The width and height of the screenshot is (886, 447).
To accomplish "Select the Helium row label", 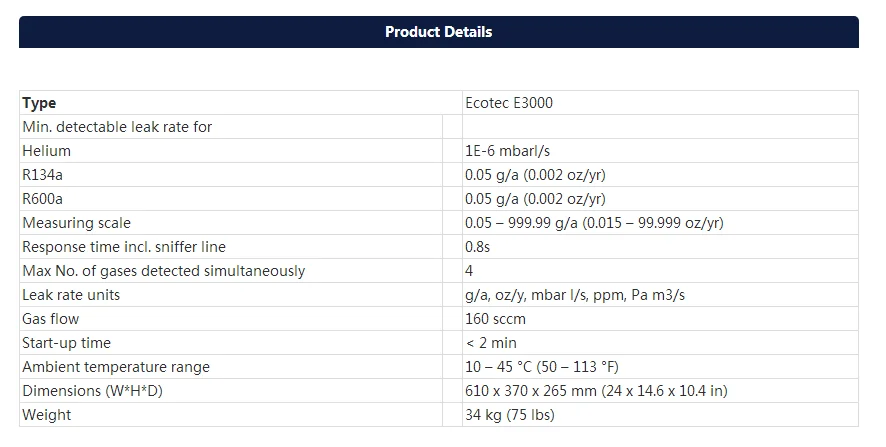I will click(47, 151).
